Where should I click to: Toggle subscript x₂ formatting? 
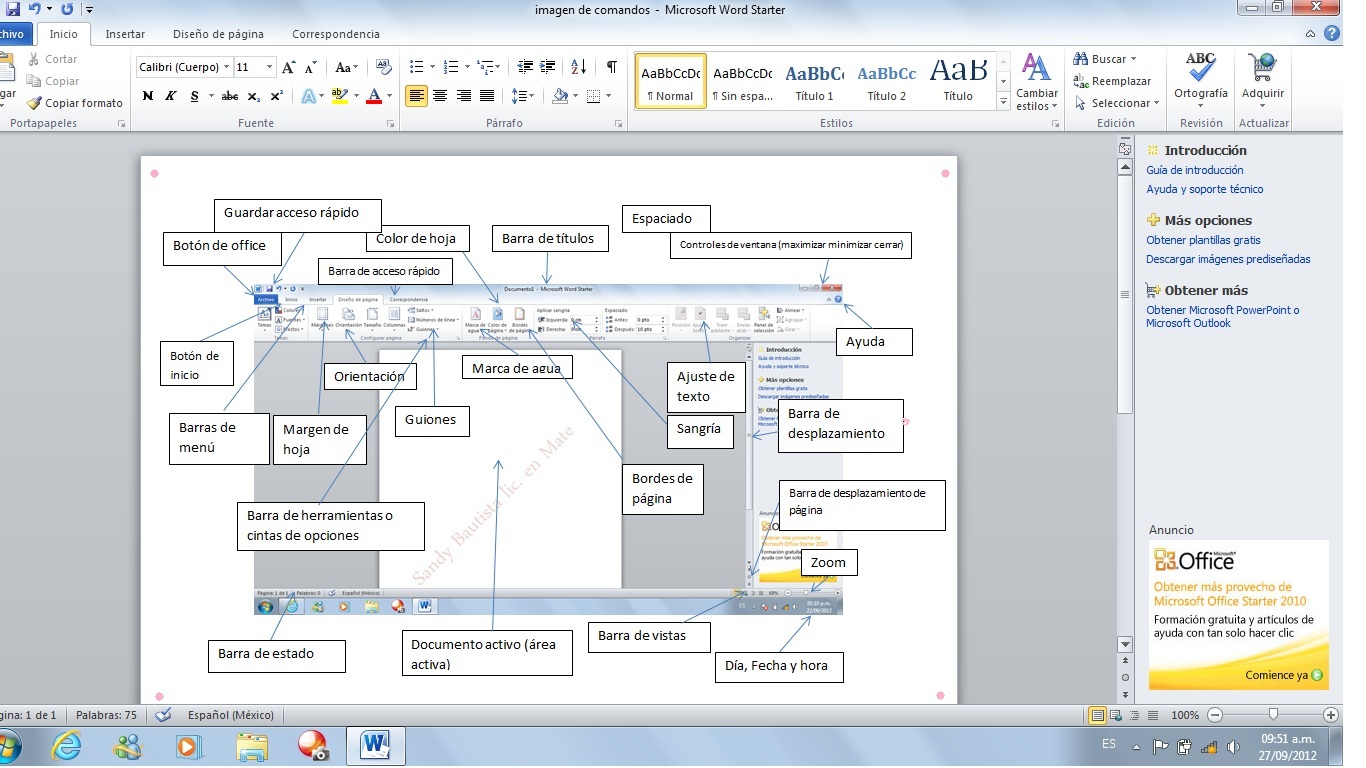click(x=254, y=96)
